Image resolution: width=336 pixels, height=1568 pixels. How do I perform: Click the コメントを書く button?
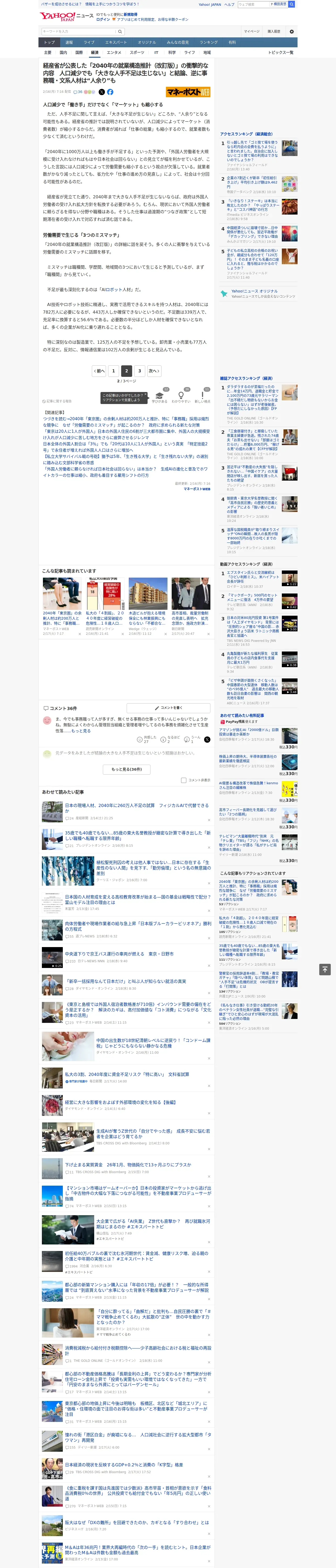(168, 708)
